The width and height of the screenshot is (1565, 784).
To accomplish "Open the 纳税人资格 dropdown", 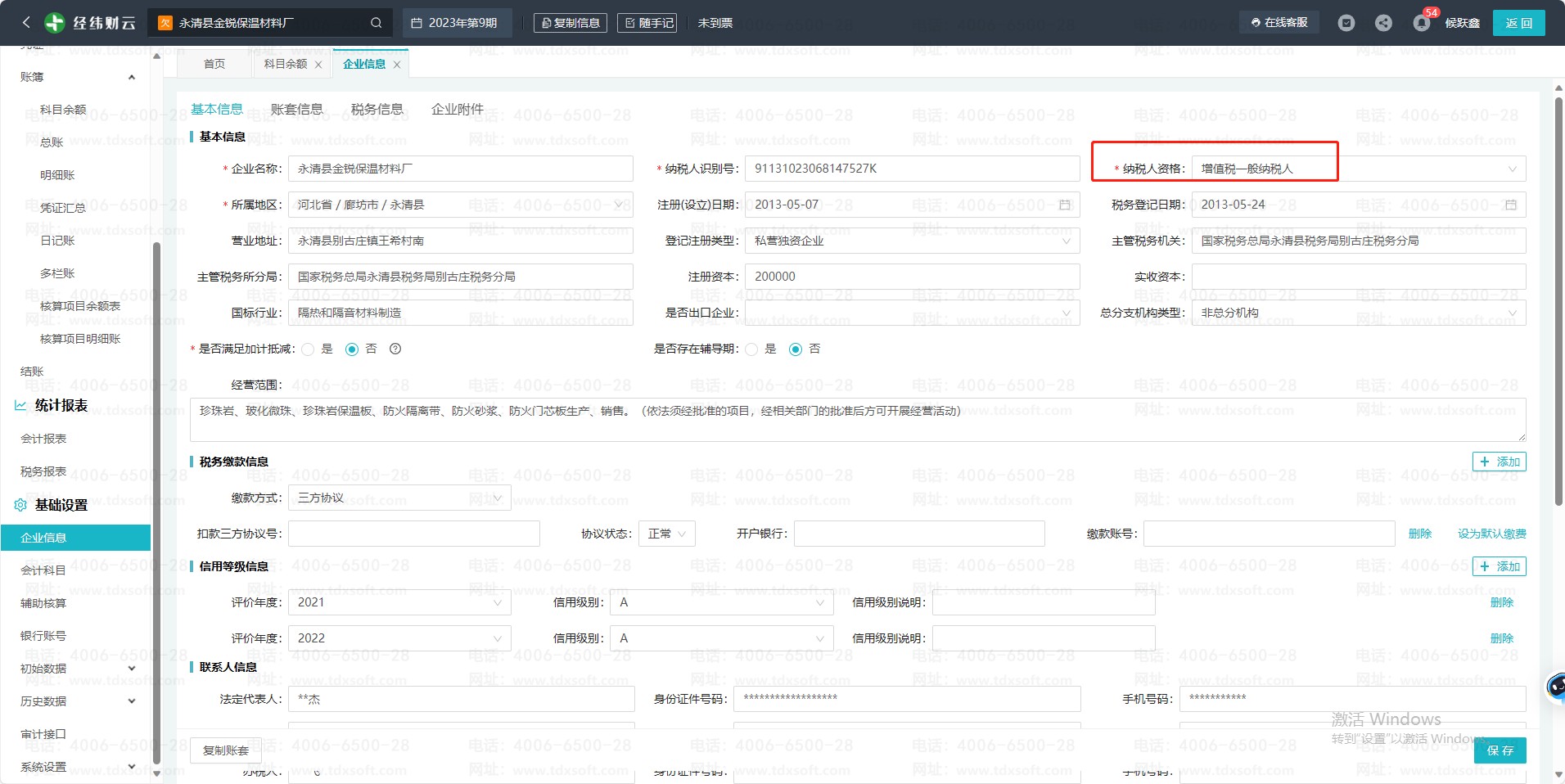I will click(x=1358, y=169).
